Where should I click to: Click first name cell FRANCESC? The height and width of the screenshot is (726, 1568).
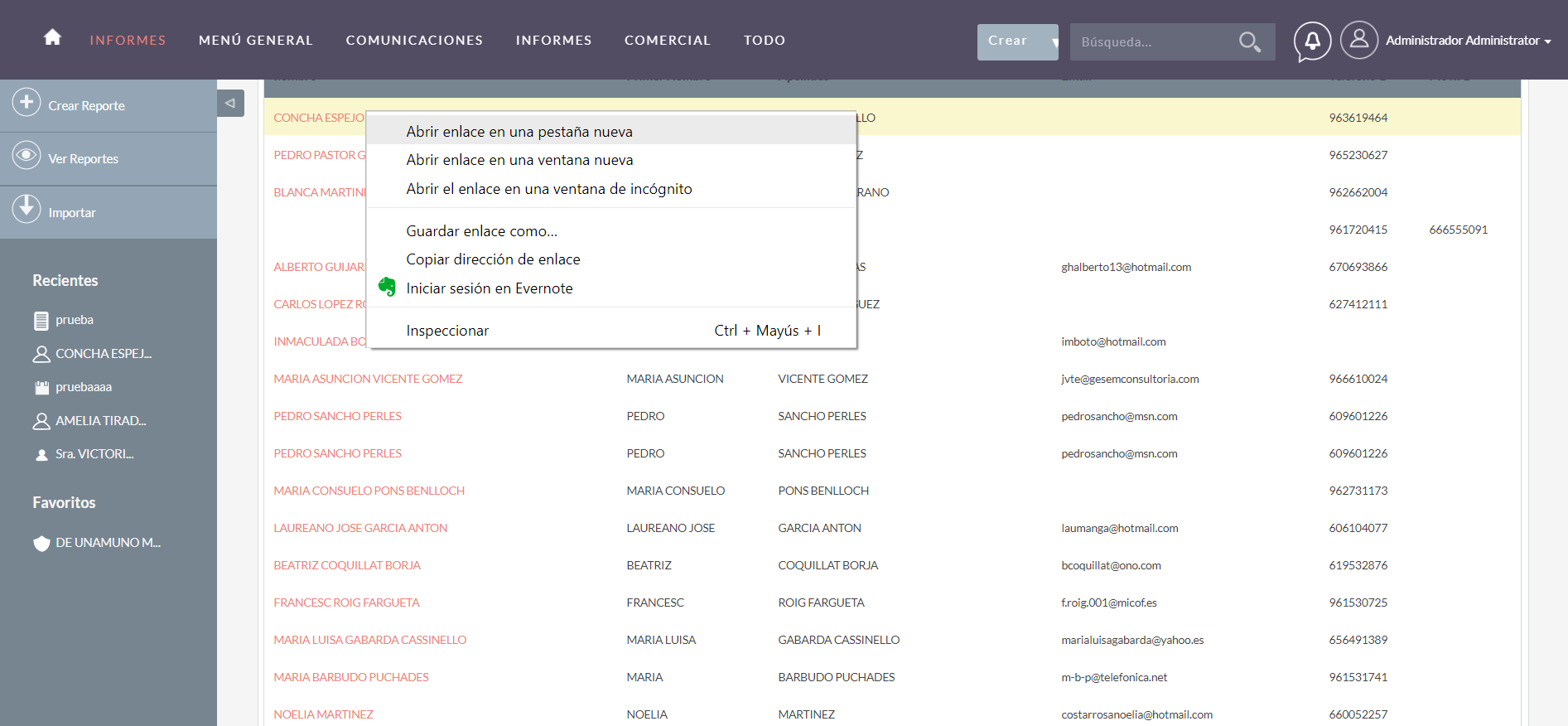(655, 603)
